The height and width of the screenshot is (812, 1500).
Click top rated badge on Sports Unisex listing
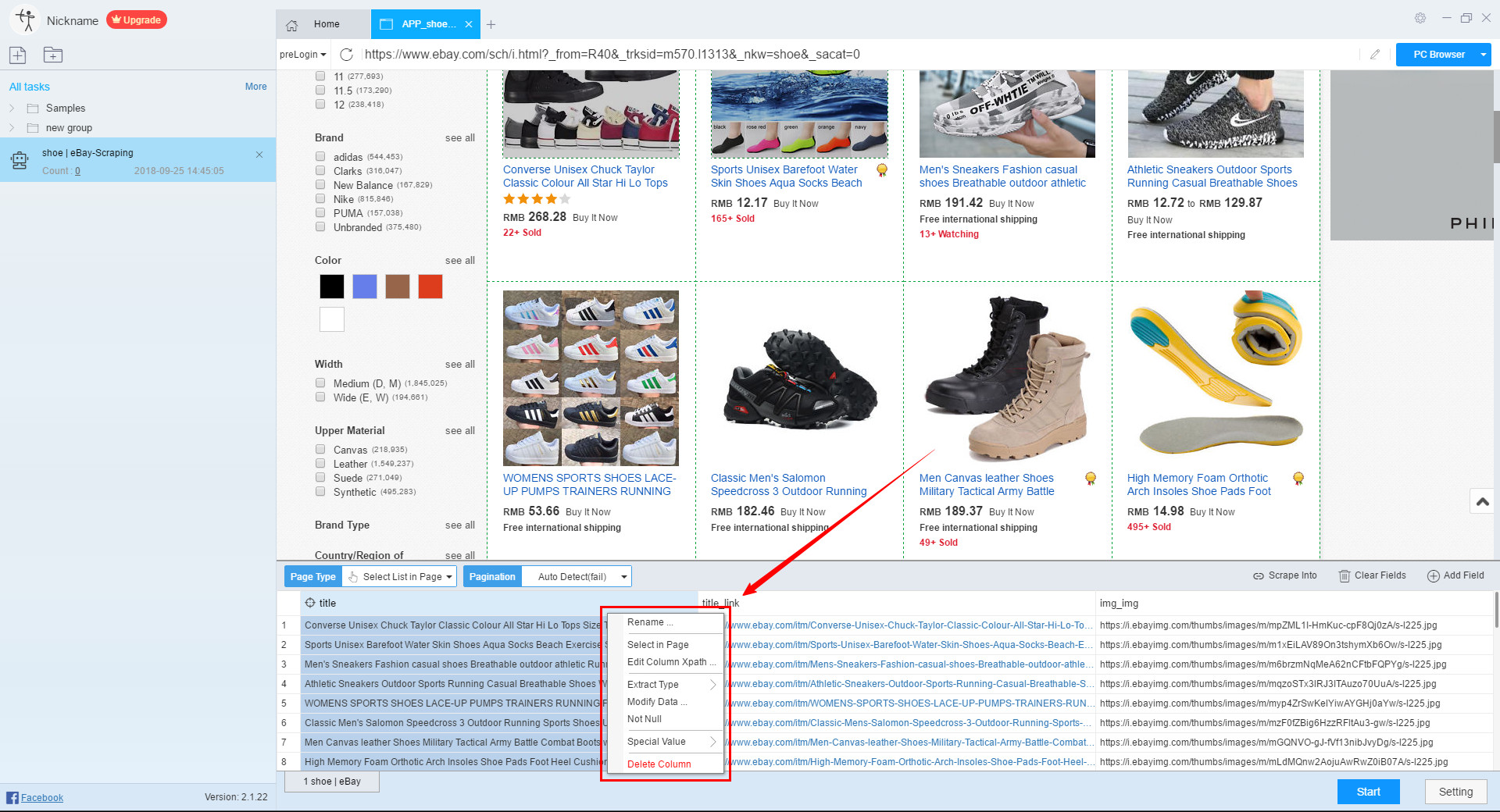[x=882, y=170]
